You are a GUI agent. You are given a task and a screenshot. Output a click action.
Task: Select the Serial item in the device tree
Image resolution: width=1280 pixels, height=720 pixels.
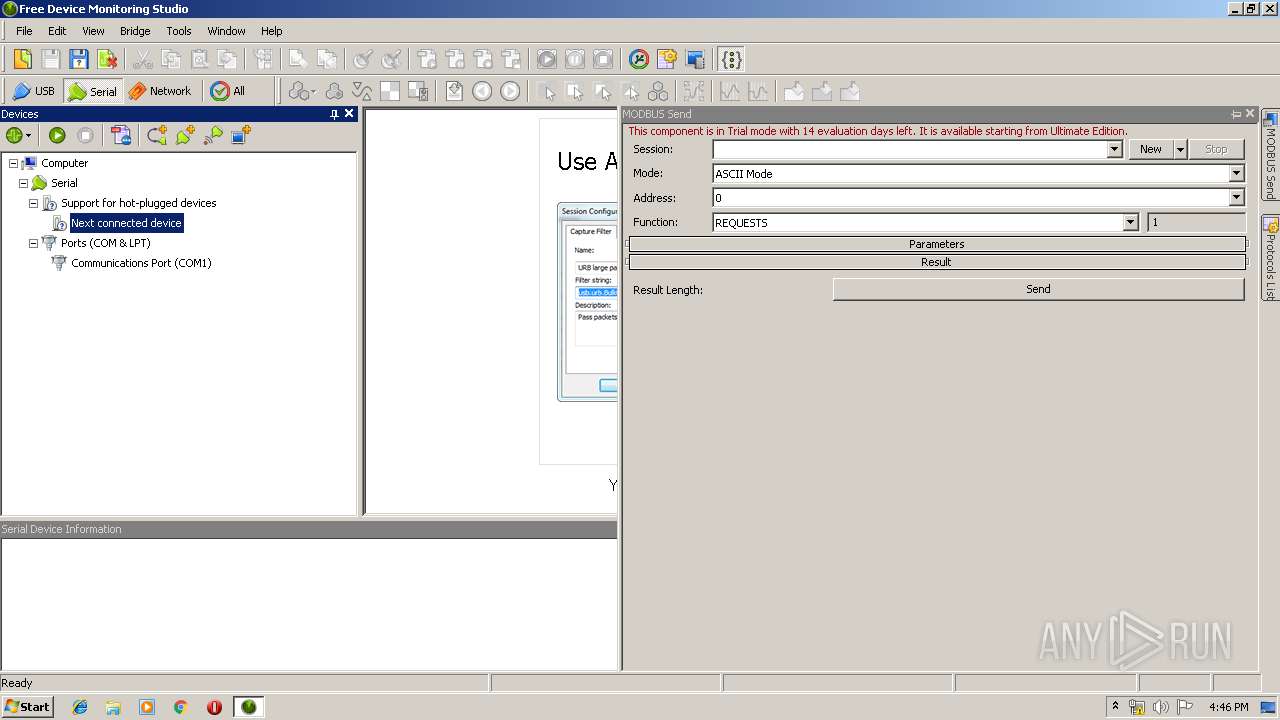pyautogui.click(x=64, y=183)
